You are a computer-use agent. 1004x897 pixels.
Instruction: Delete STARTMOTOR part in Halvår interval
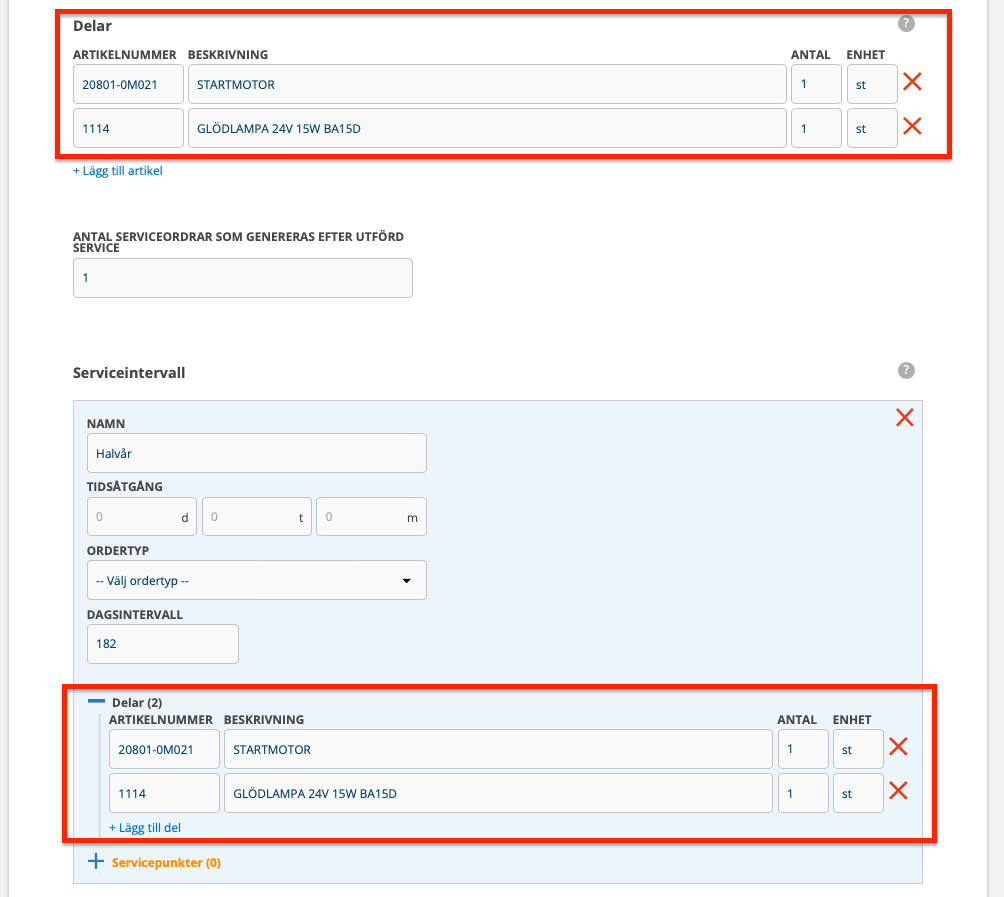tap(898, 747)
